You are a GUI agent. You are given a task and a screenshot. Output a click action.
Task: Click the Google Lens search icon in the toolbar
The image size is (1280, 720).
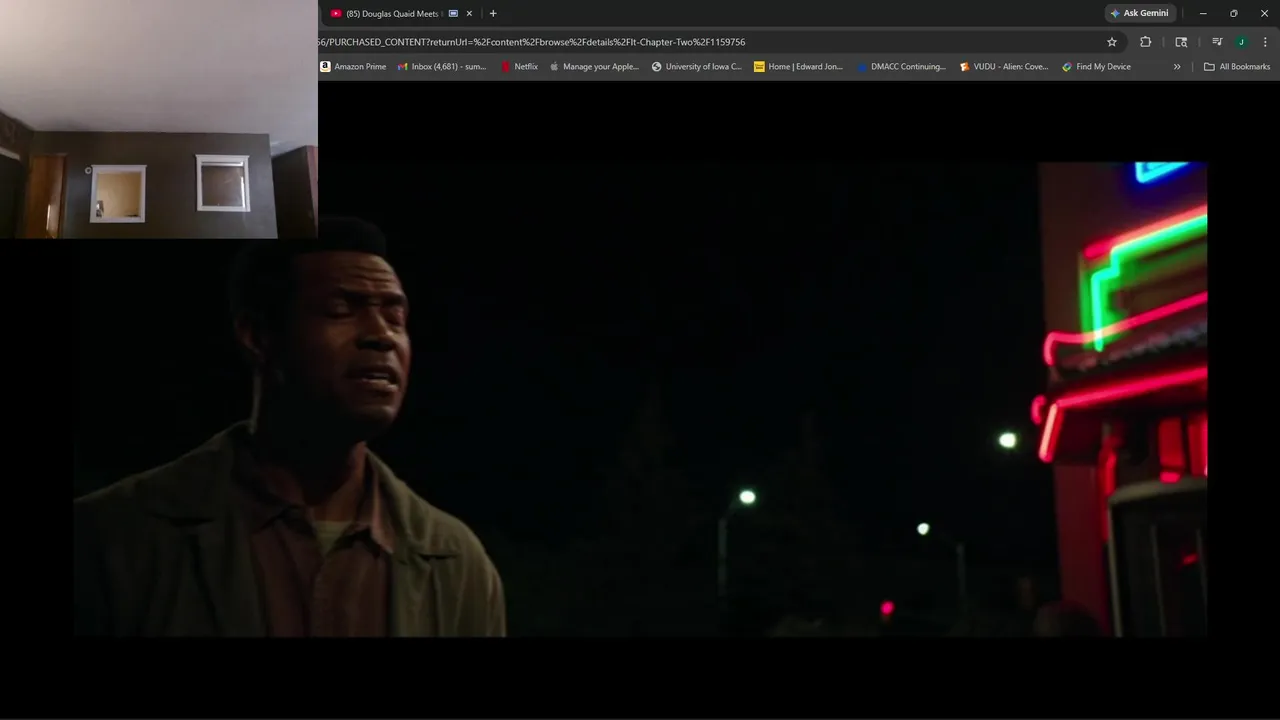1181,42
